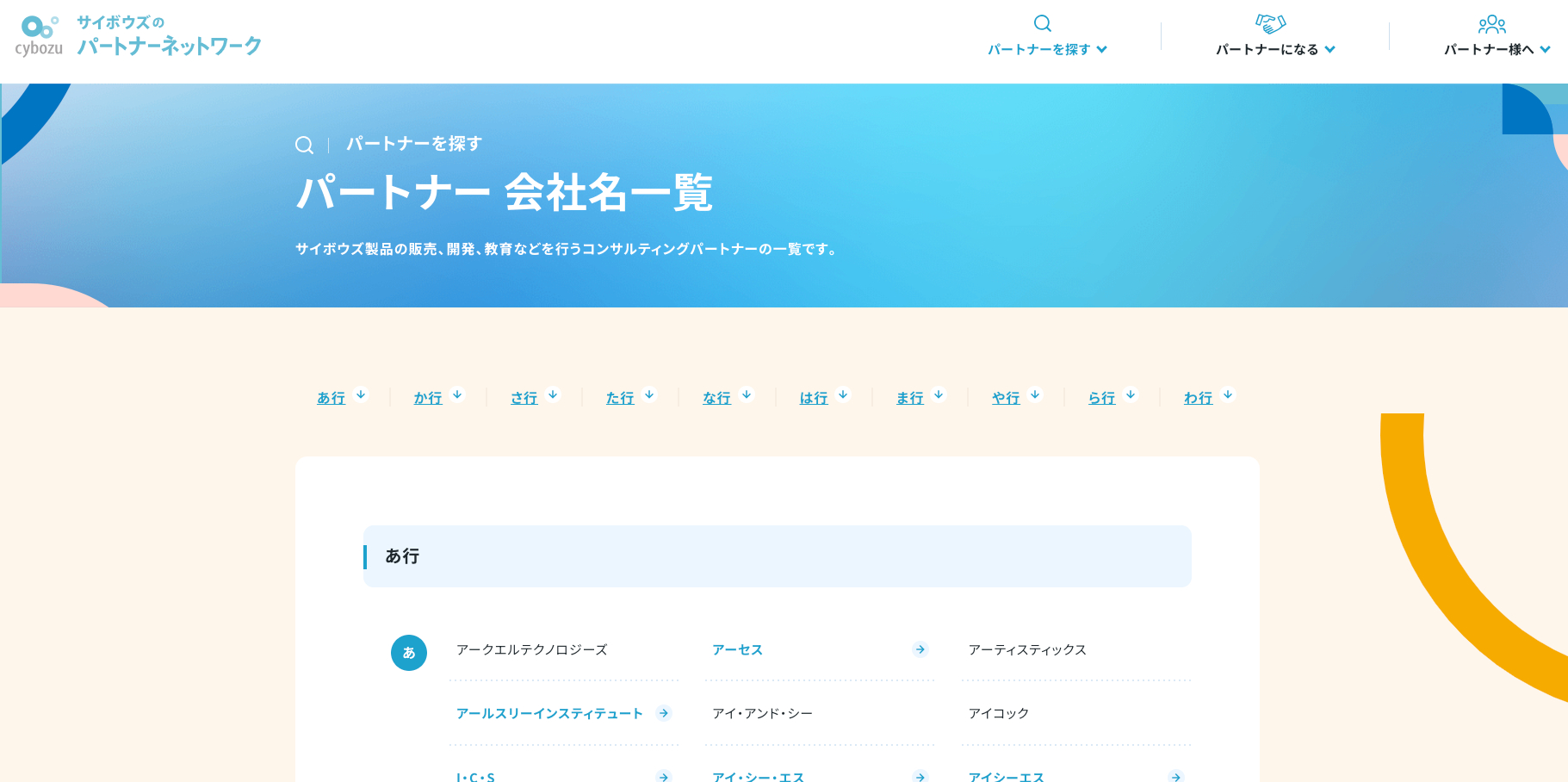Click the arrow icon beside アーセス
The height and width of the screenshot is (782, 1568).
[x=920, y=649]
